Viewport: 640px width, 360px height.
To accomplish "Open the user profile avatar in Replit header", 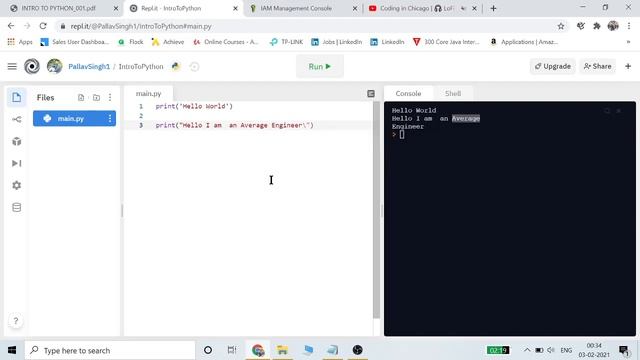I will pyautogui.click(x=54, y=66).
